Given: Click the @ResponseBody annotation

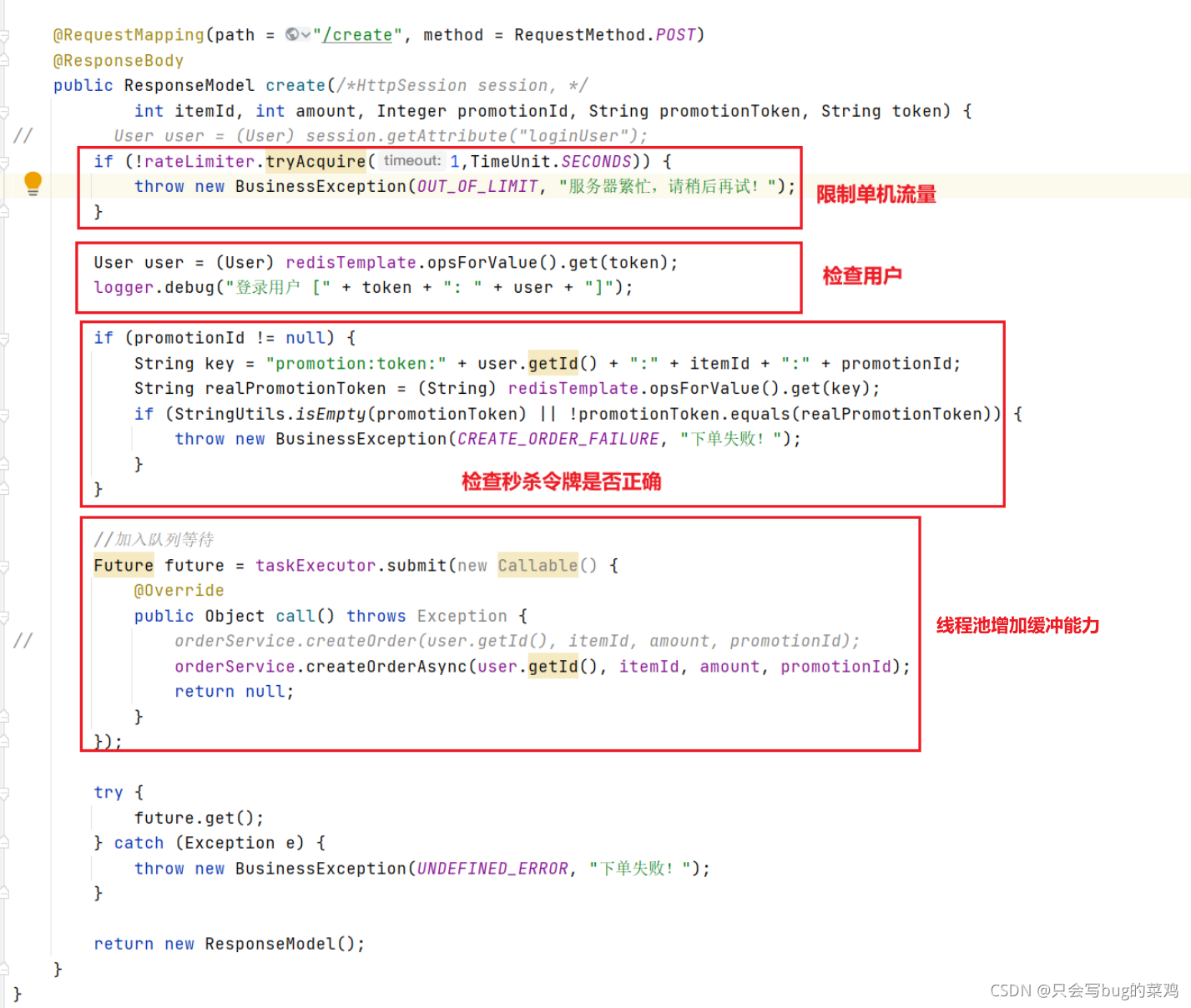Looking at the screenshot, I should (x=119, y=61).
